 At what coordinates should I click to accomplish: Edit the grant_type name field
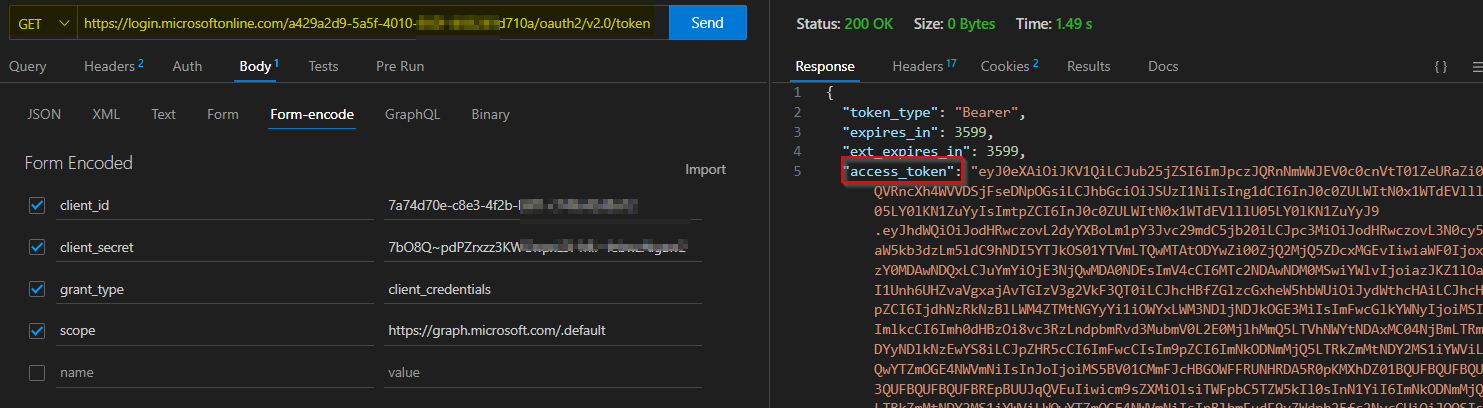(x=214, y=289)
